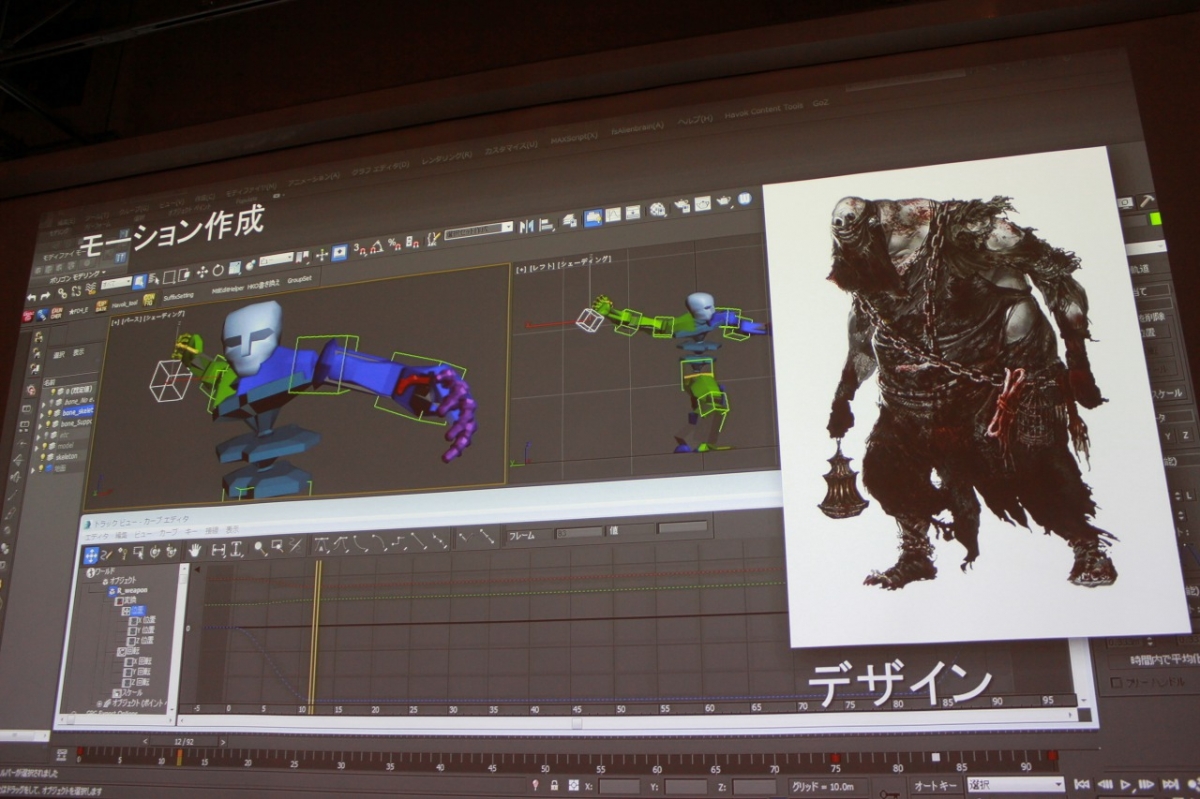Select the magnifier Zoom tool in curve editor
Screen dimensions: 1200x799
259,547
